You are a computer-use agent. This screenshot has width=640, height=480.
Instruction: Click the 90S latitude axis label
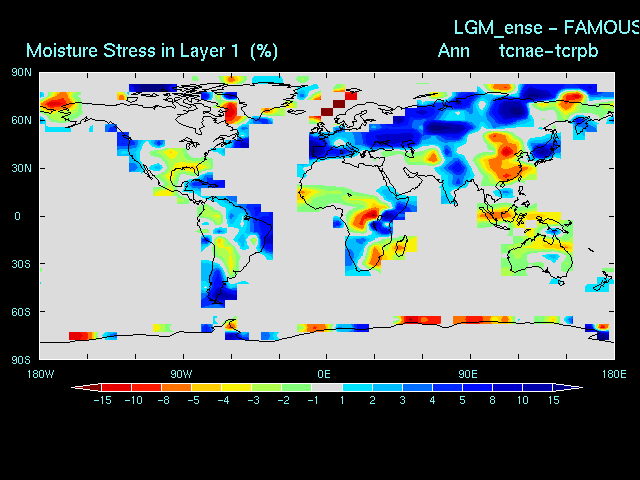pyautogui.click(x=22, y=359)
